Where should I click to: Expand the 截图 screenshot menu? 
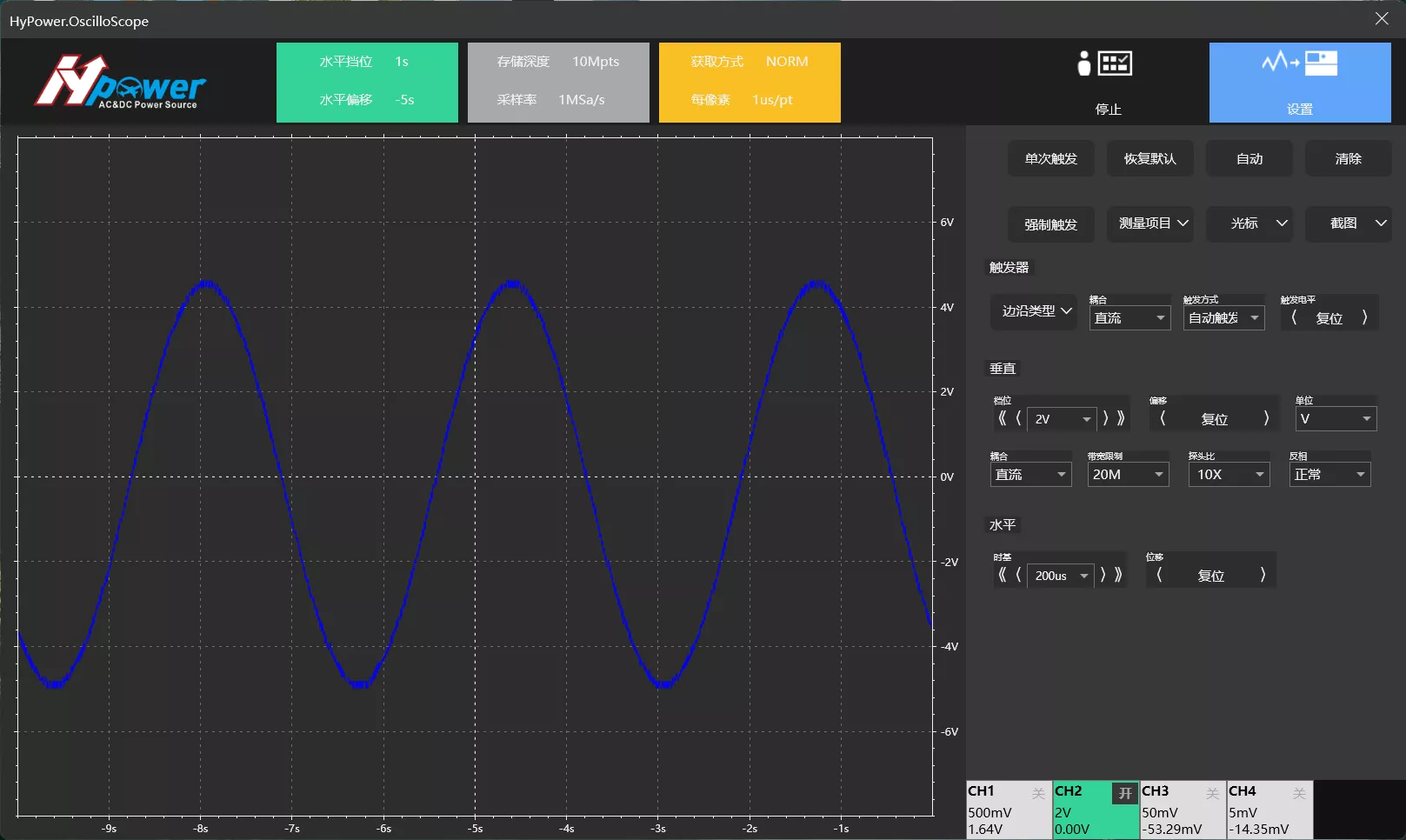tap(1349, 223)
